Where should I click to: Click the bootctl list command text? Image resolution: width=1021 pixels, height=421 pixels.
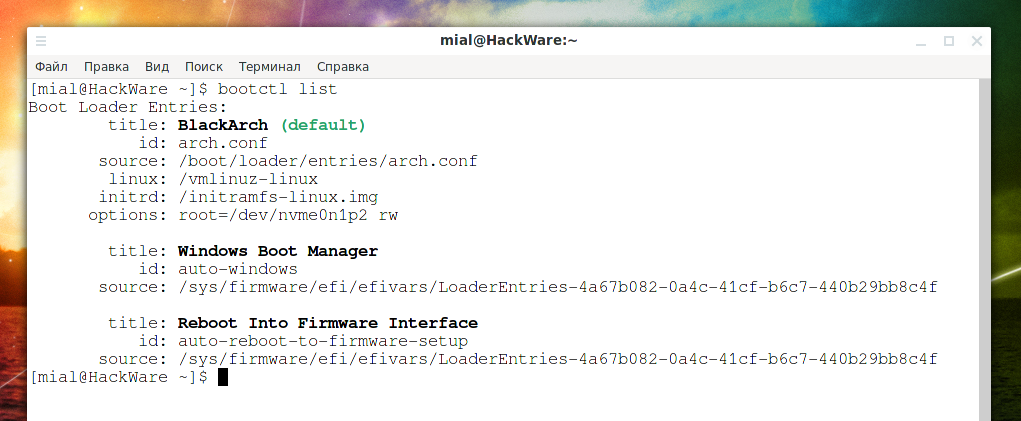[x=277, y=89]
